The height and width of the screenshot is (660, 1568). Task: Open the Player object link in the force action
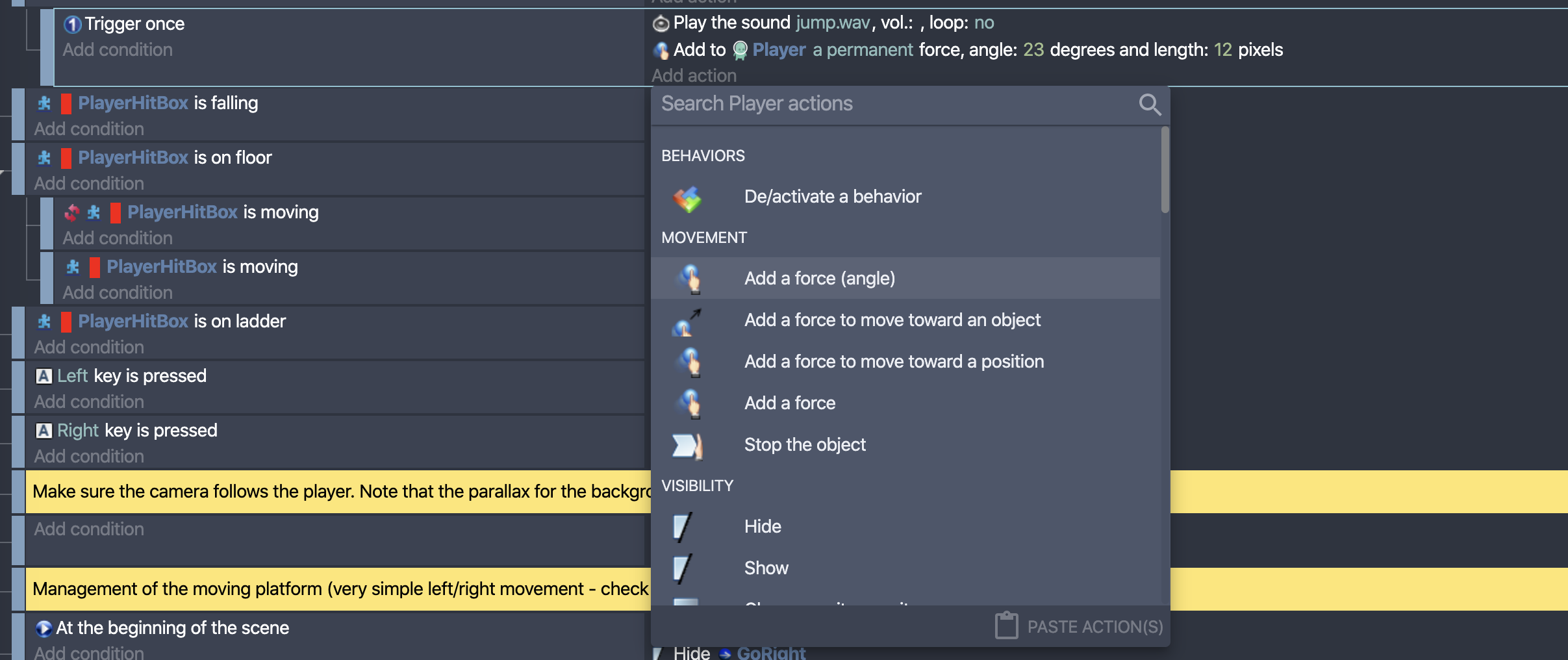(779, 49)
